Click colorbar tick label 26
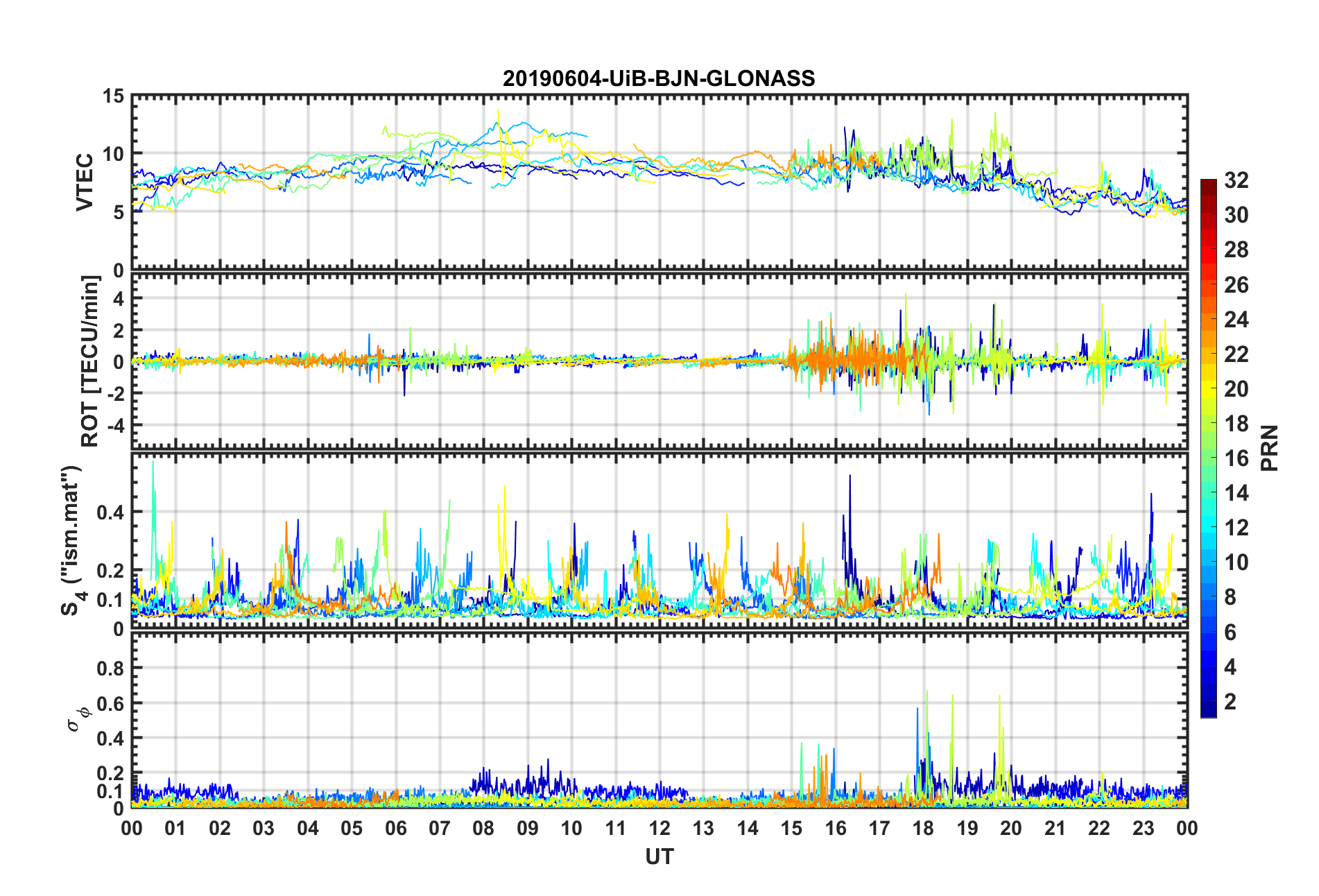Viewport: 1319px width, 896px height. (x=1236, y=285)
